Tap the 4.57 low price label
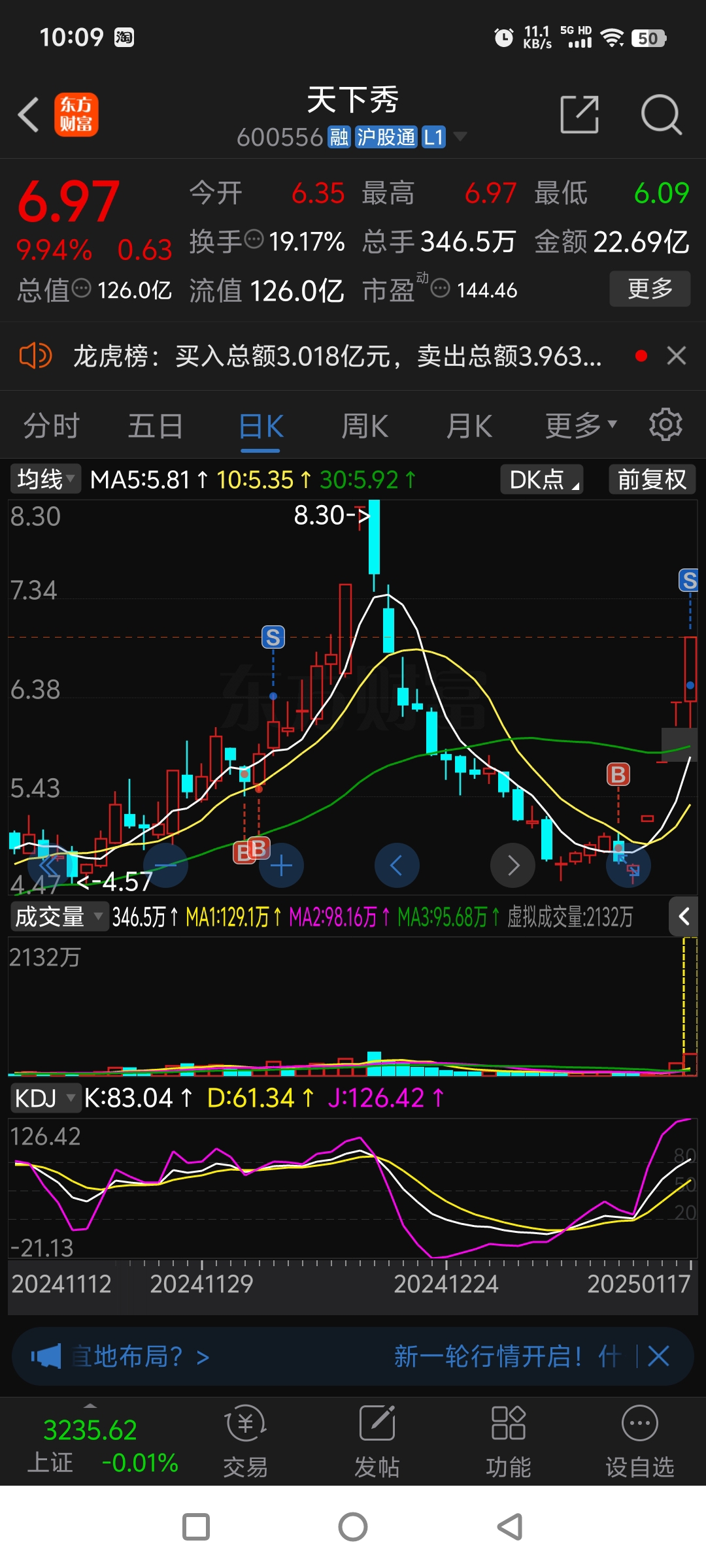This screenshot has width=706, height=1568. pyautogui.click(x=116, y=882)
